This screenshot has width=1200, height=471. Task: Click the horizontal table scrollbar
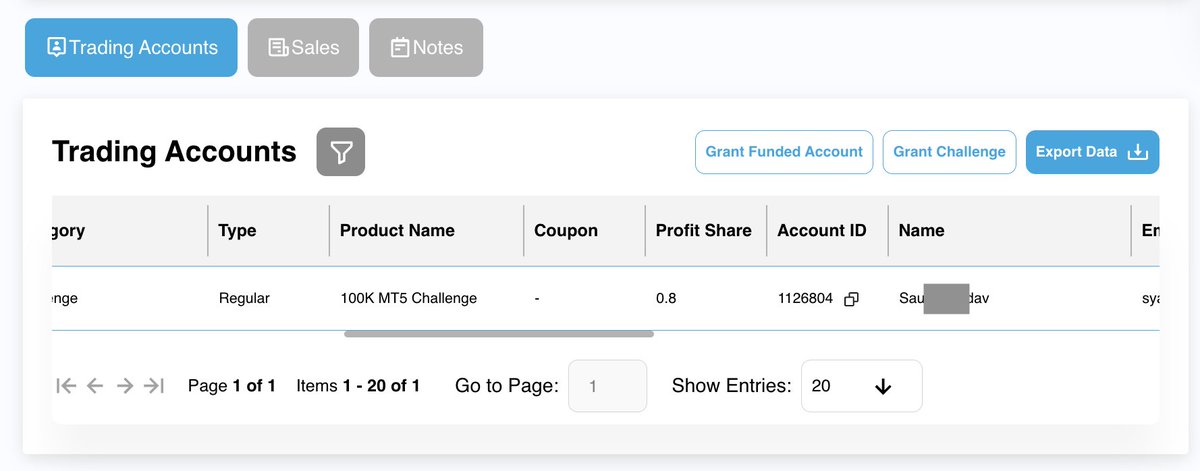pyautogui.click(x=499, y=334)
